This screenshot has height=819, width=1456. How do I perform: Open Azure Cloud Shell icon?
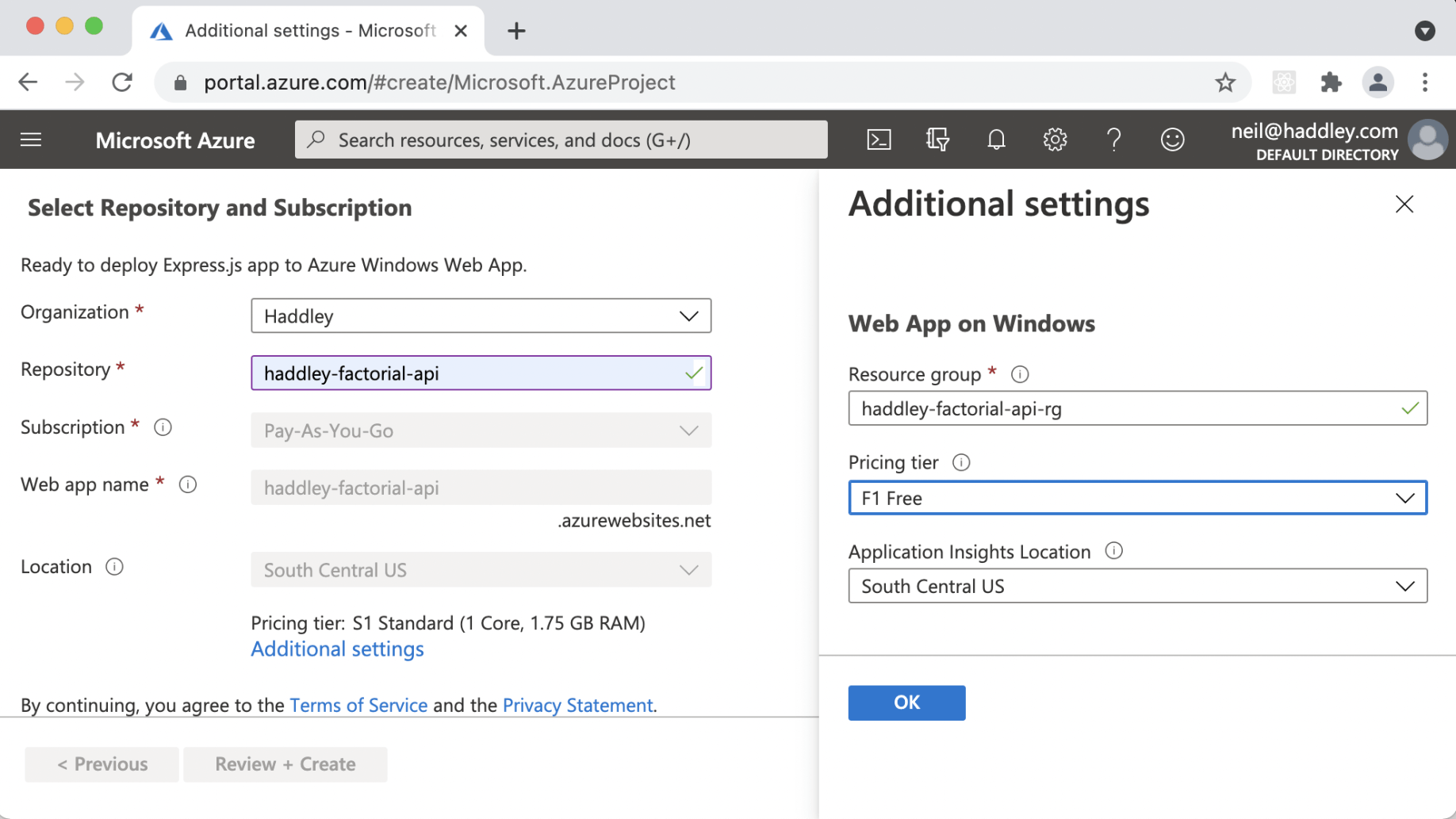[x=879, y=140]
